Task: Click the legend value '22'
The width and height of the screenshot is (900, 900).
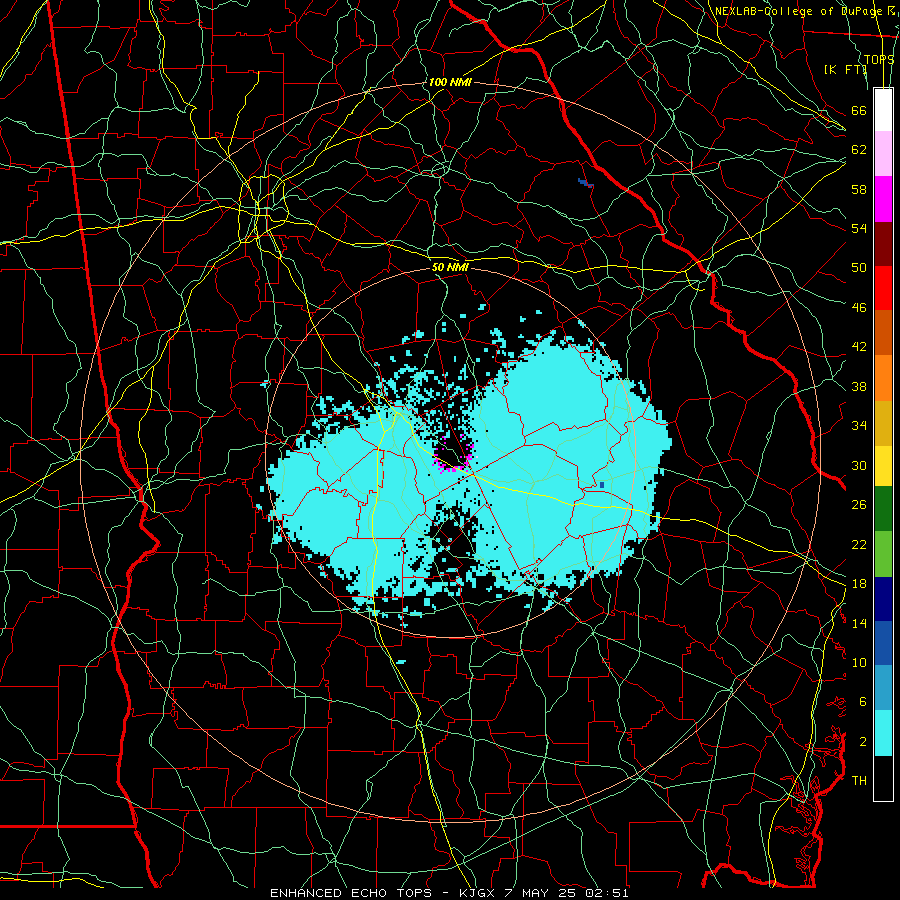Action: (x=859, y=544)
